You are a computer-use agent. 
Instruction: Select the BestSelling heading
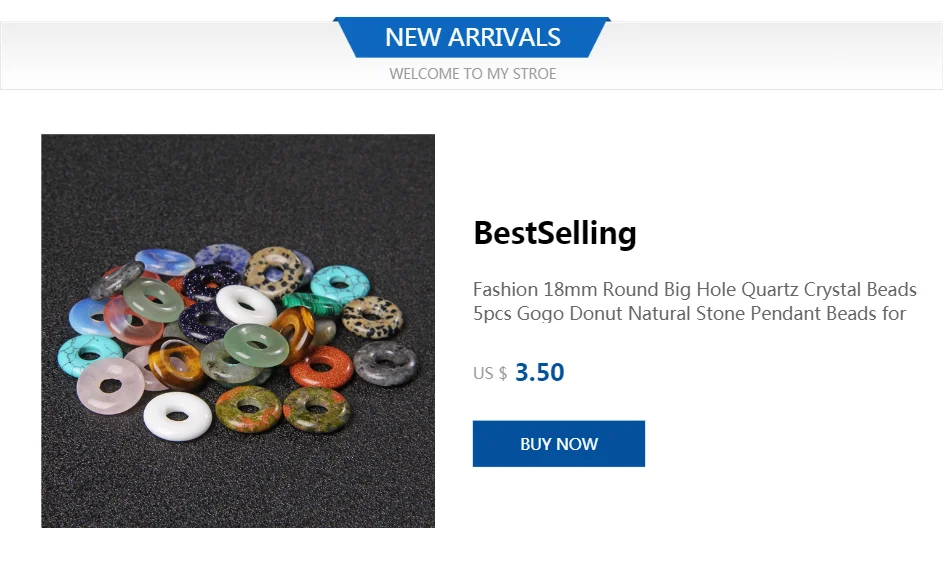point(554,233)
